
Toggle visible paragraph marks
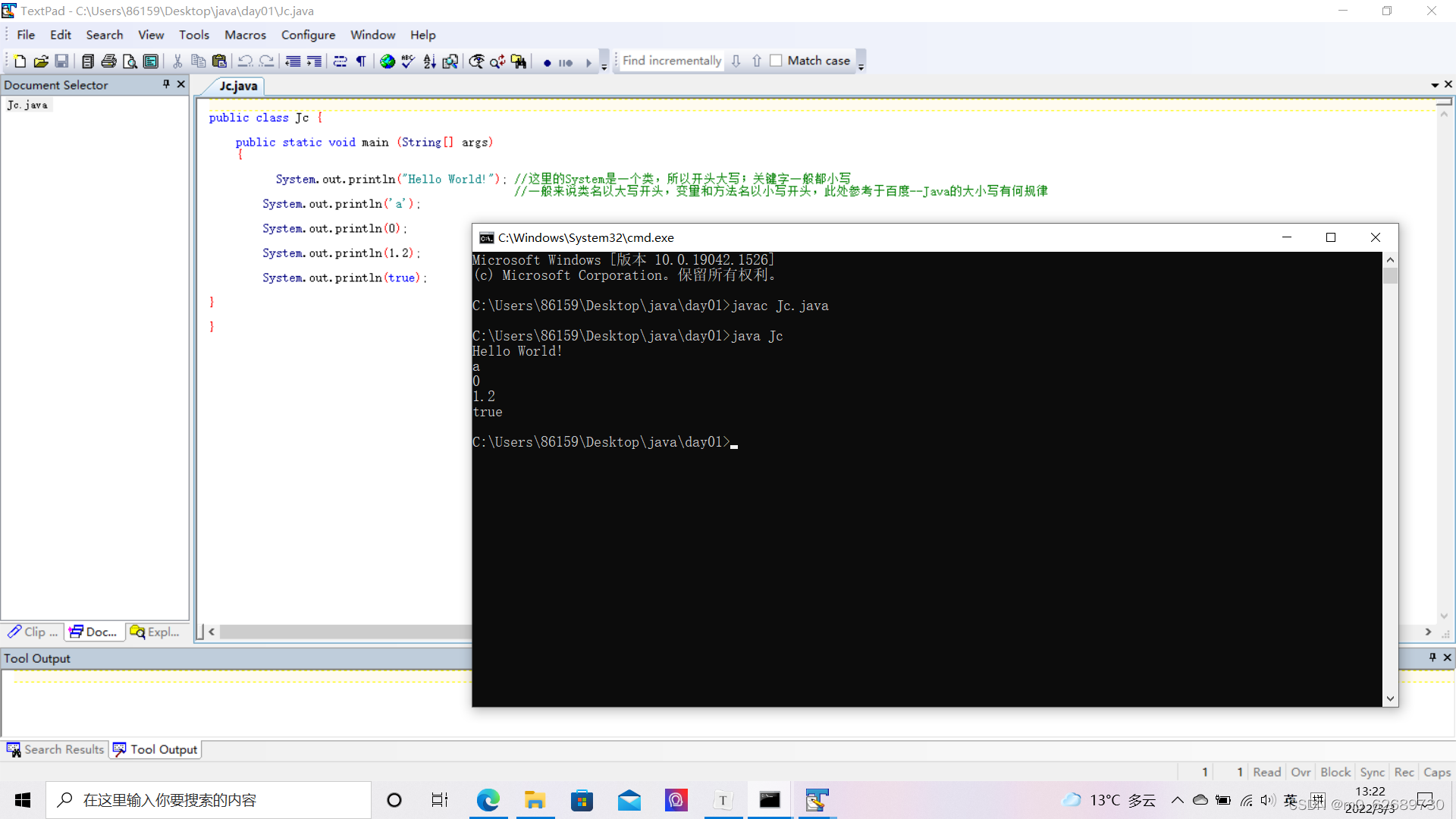361,61
